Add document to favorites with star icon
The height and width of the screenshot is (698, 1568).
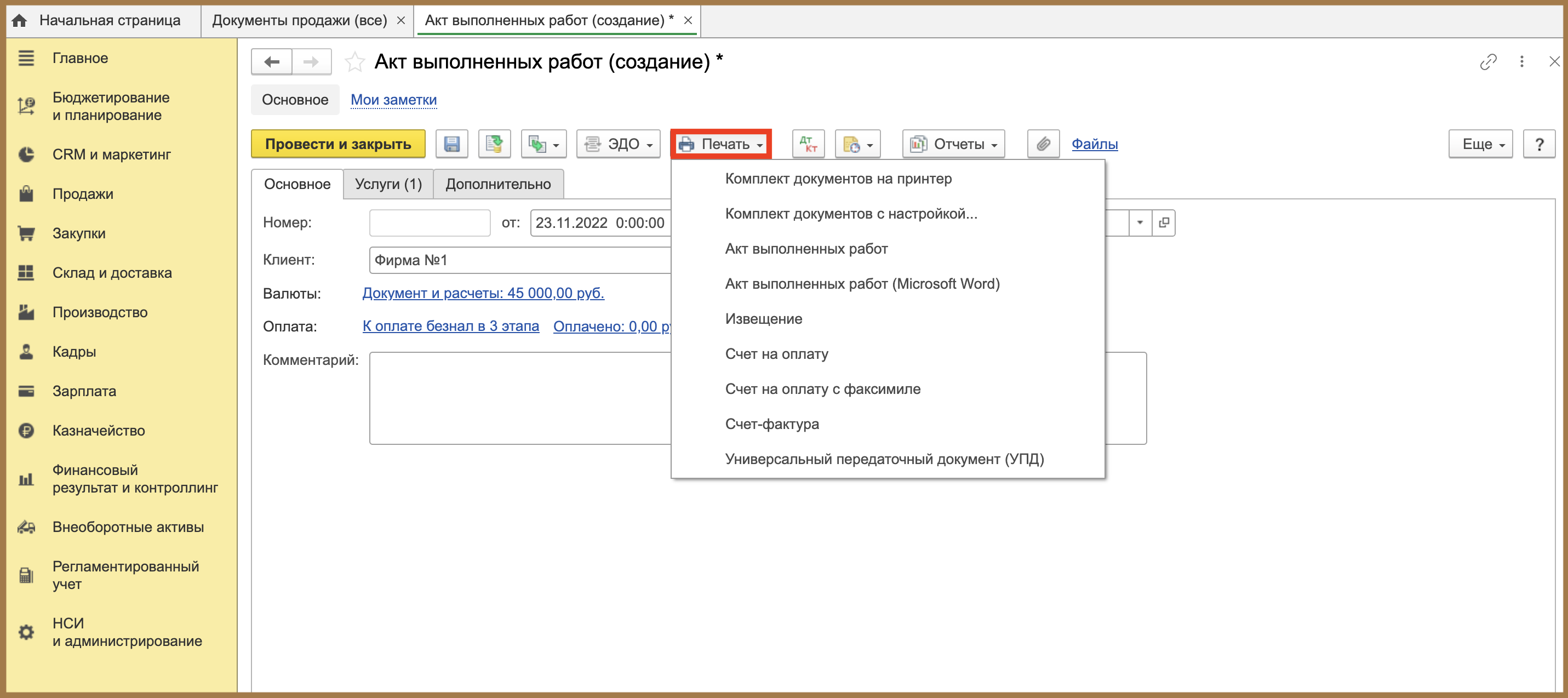click(x=354, y=62)
